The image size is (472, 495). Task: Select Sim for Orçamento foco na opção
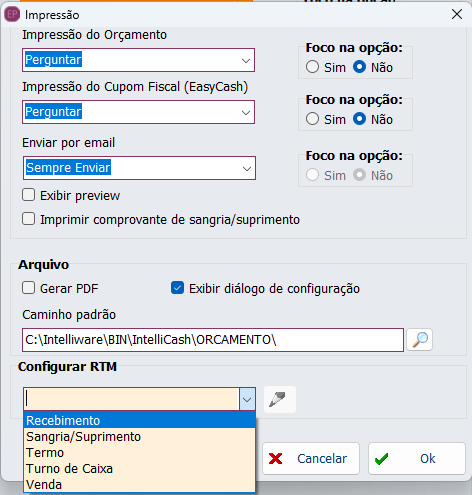(312, 67)
